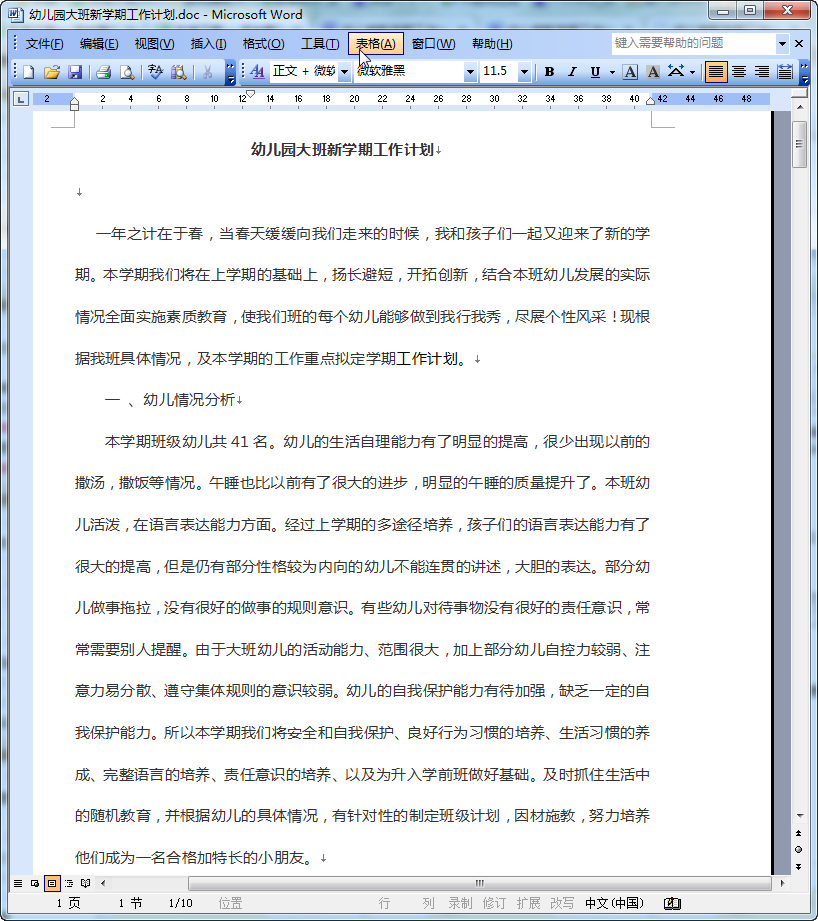This screenshot has width=818, height=921.
Task: Click the Cut scissors icon
Action: 207,72
